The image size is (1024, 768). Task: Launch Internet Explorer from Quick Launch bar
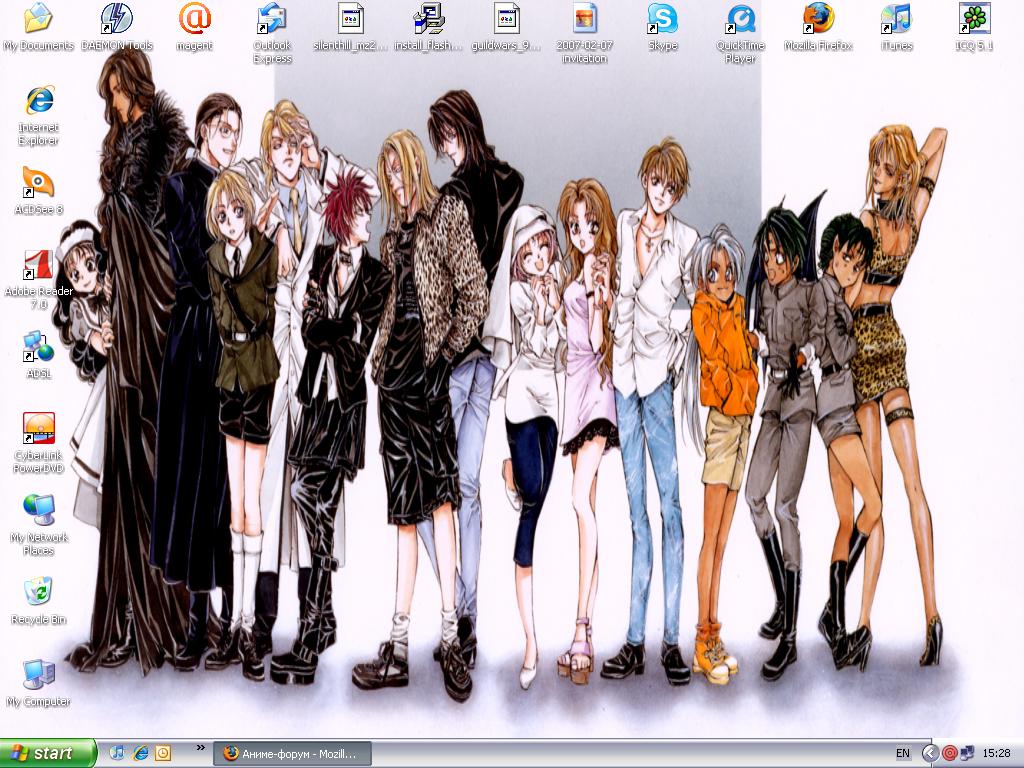[140, 753]
